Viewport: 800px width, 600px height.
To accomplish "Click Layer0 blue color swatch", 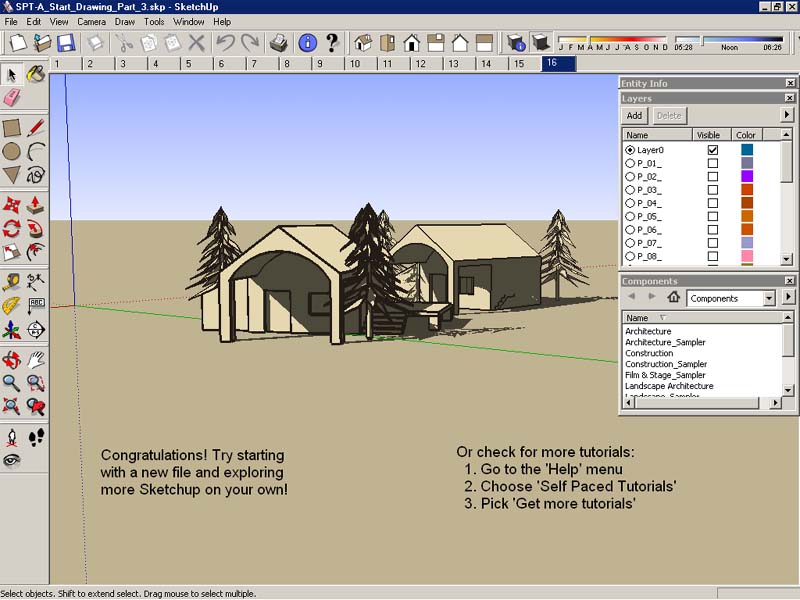I will click(746, 149).
